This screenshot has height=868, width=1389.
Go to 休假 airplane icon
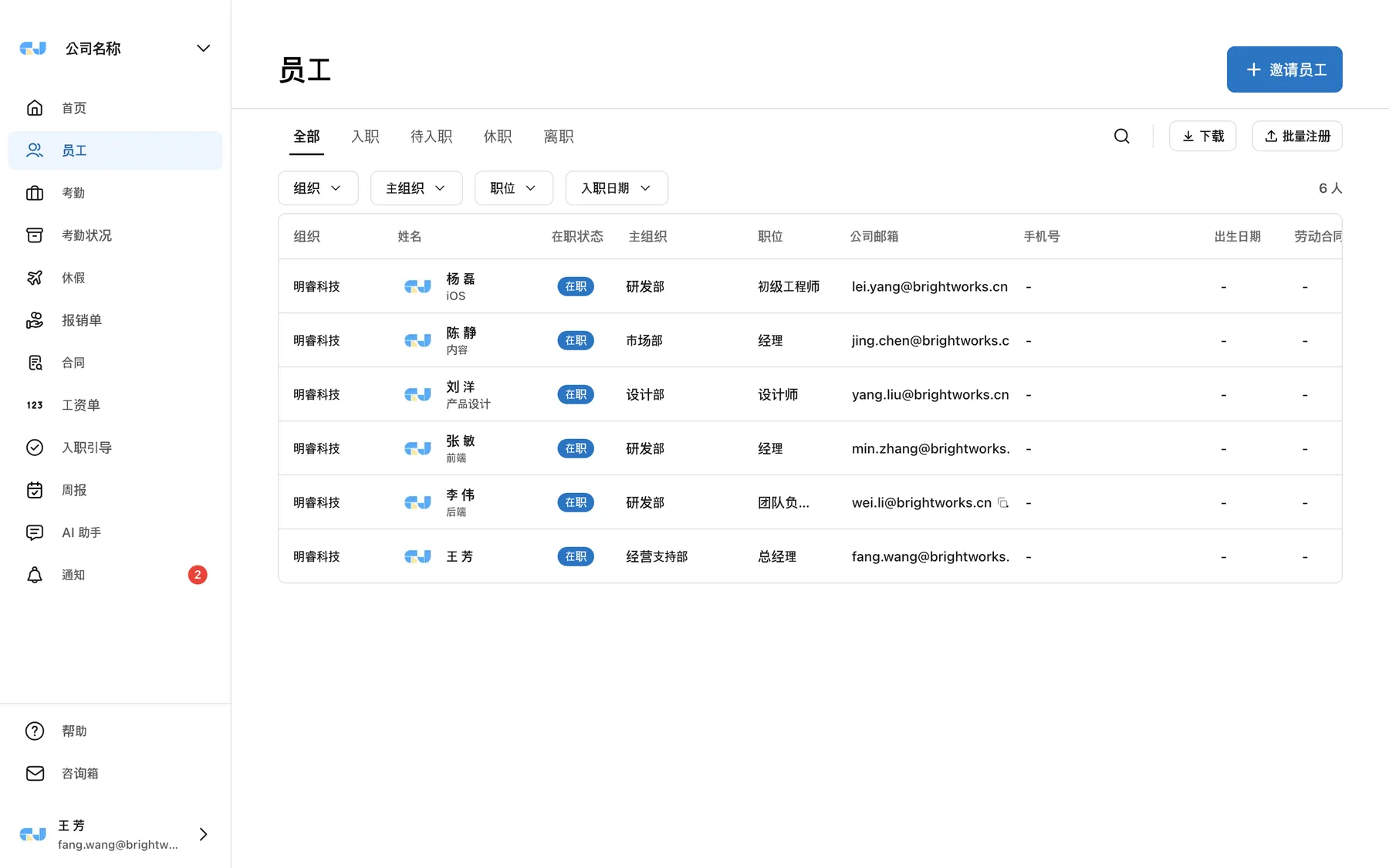[35, 278]
